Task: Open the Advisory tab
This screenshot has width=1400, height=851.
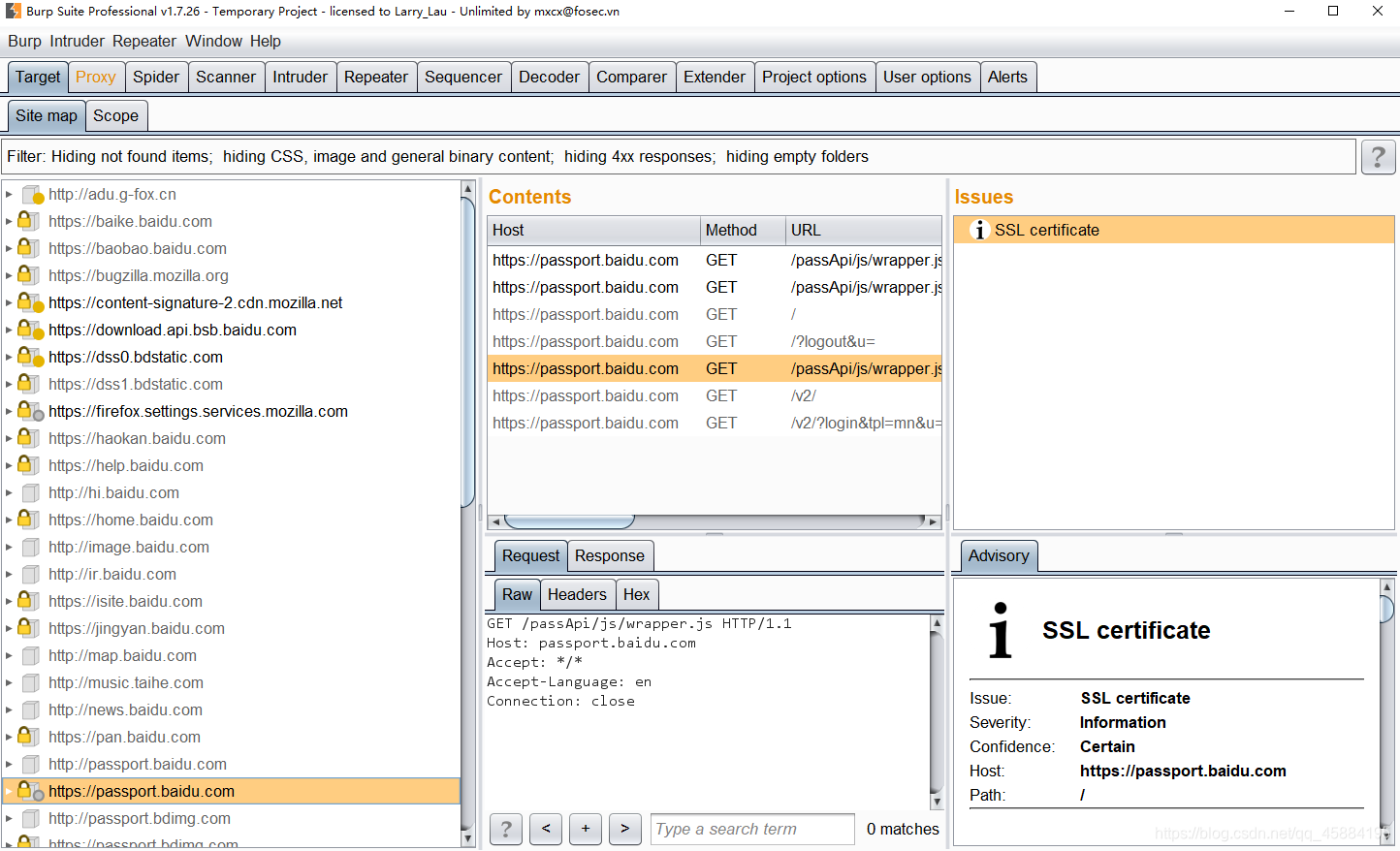Action: (999, 555)
